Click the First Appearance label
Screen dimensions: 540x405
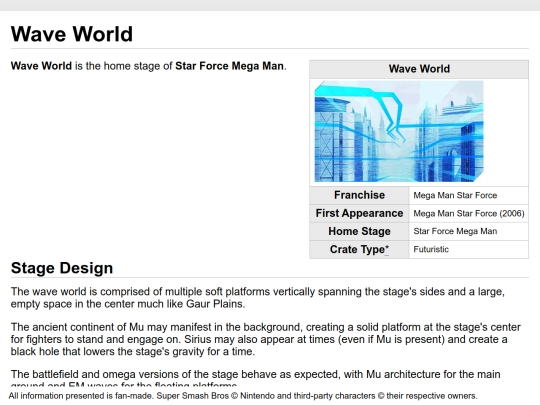pyautogui.click(x=359, y=213)
